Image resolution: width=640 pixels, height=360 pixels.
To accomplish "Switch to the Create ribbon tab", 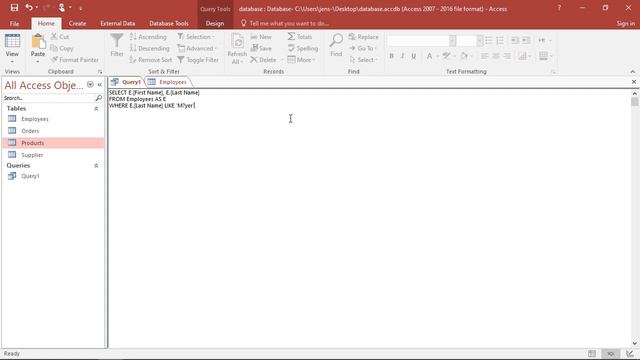I will point(77,23).
